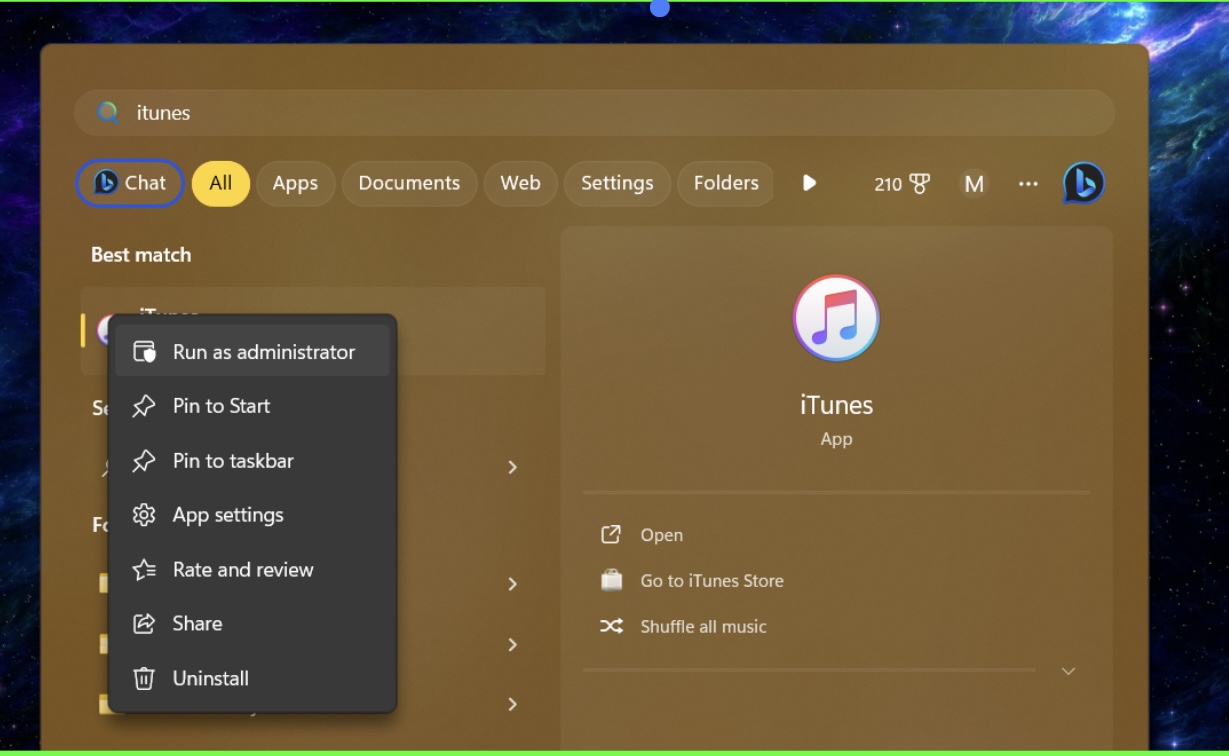Select Pin to taskbar option
The height and width of the screenshot is (756, 1229).
[233, 461]
